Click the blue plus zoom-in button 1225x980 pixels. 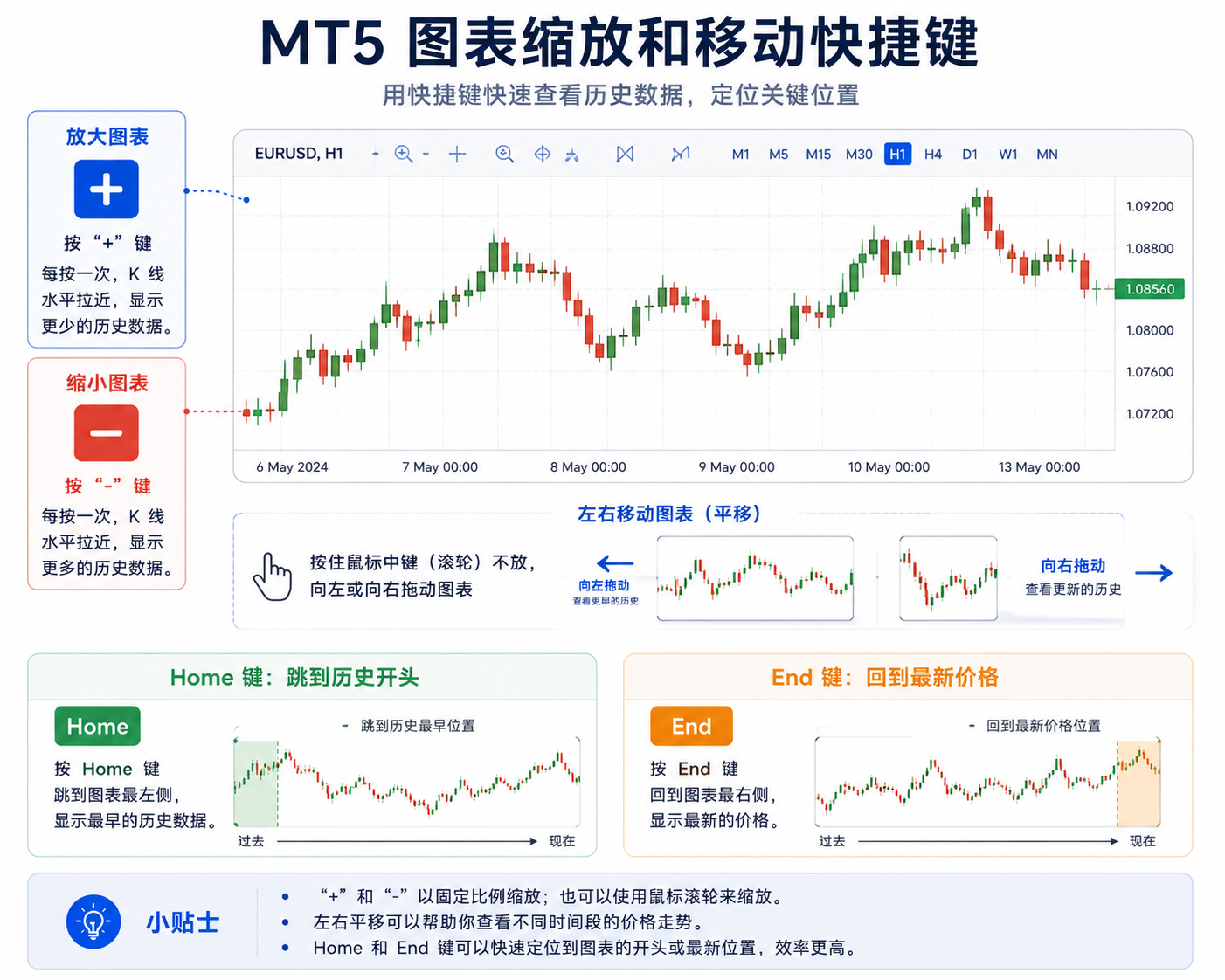tap(107, 189)
